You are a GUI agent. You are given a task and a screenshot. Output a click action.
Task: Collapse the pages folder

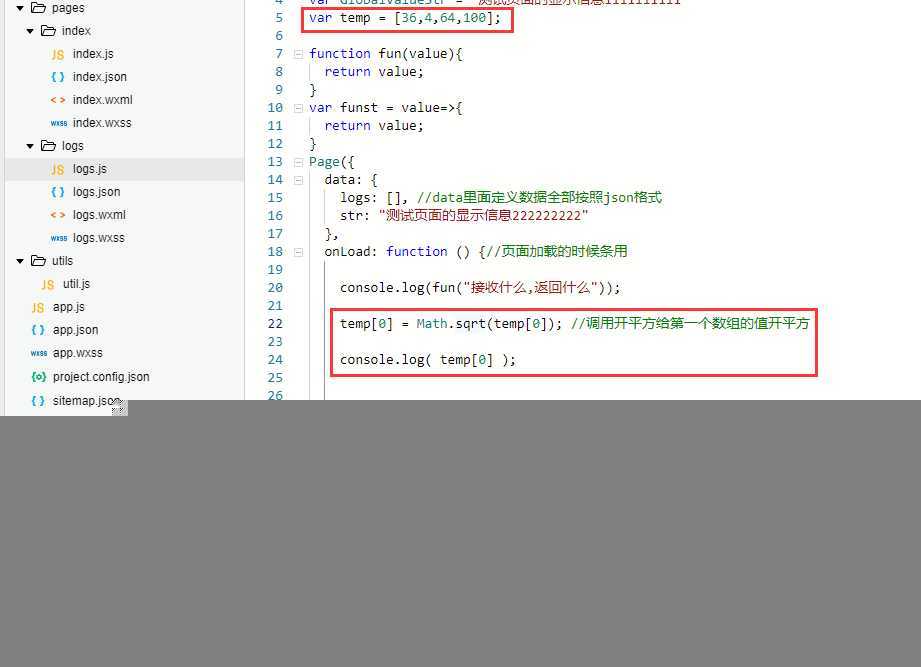pyautogui.click(x=20, y=8)
